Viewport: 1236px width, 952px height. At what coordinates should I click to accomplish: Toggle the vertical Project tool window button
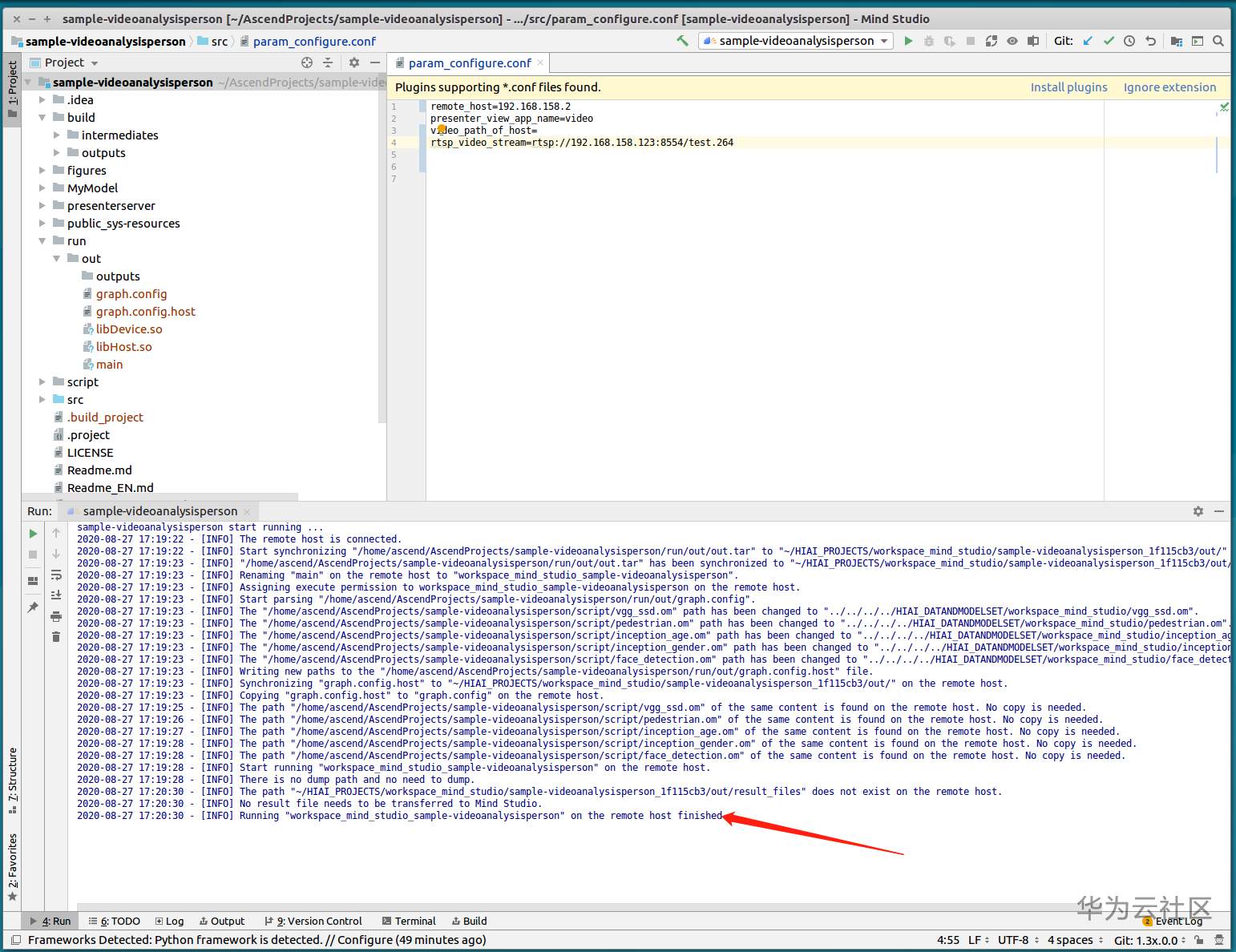12,90
